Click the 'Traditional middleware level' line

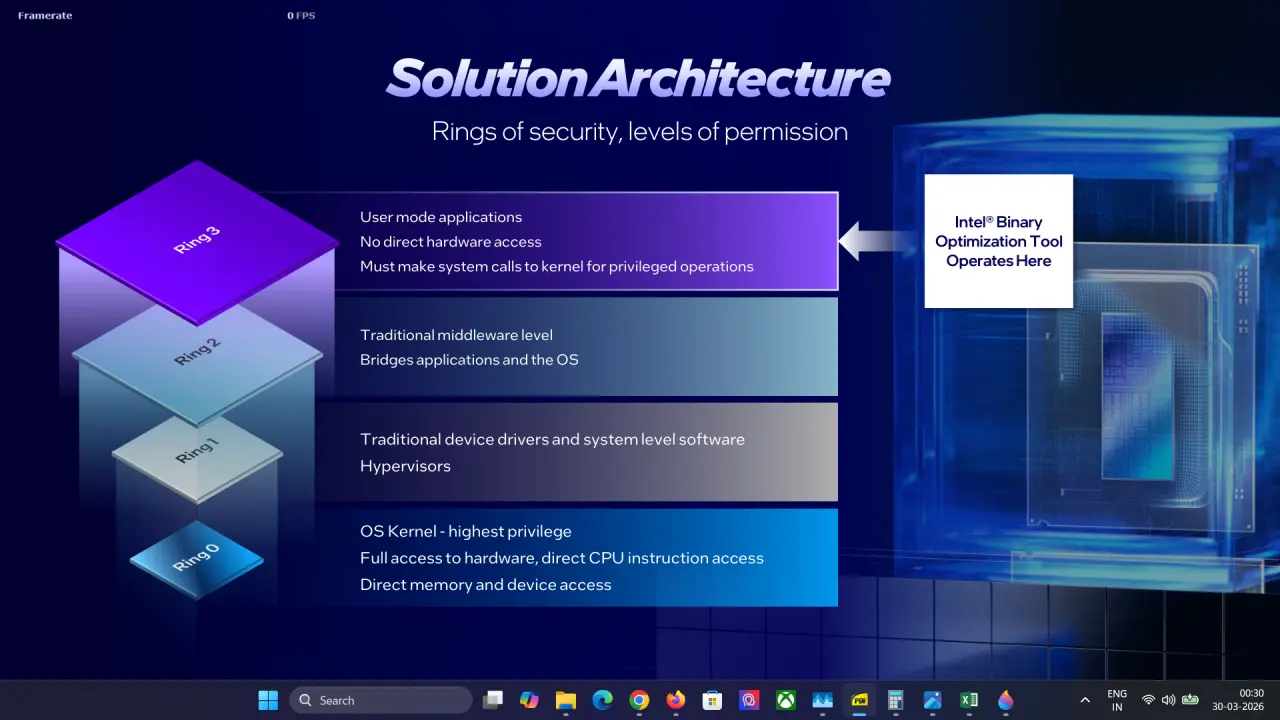pos(456,335)
